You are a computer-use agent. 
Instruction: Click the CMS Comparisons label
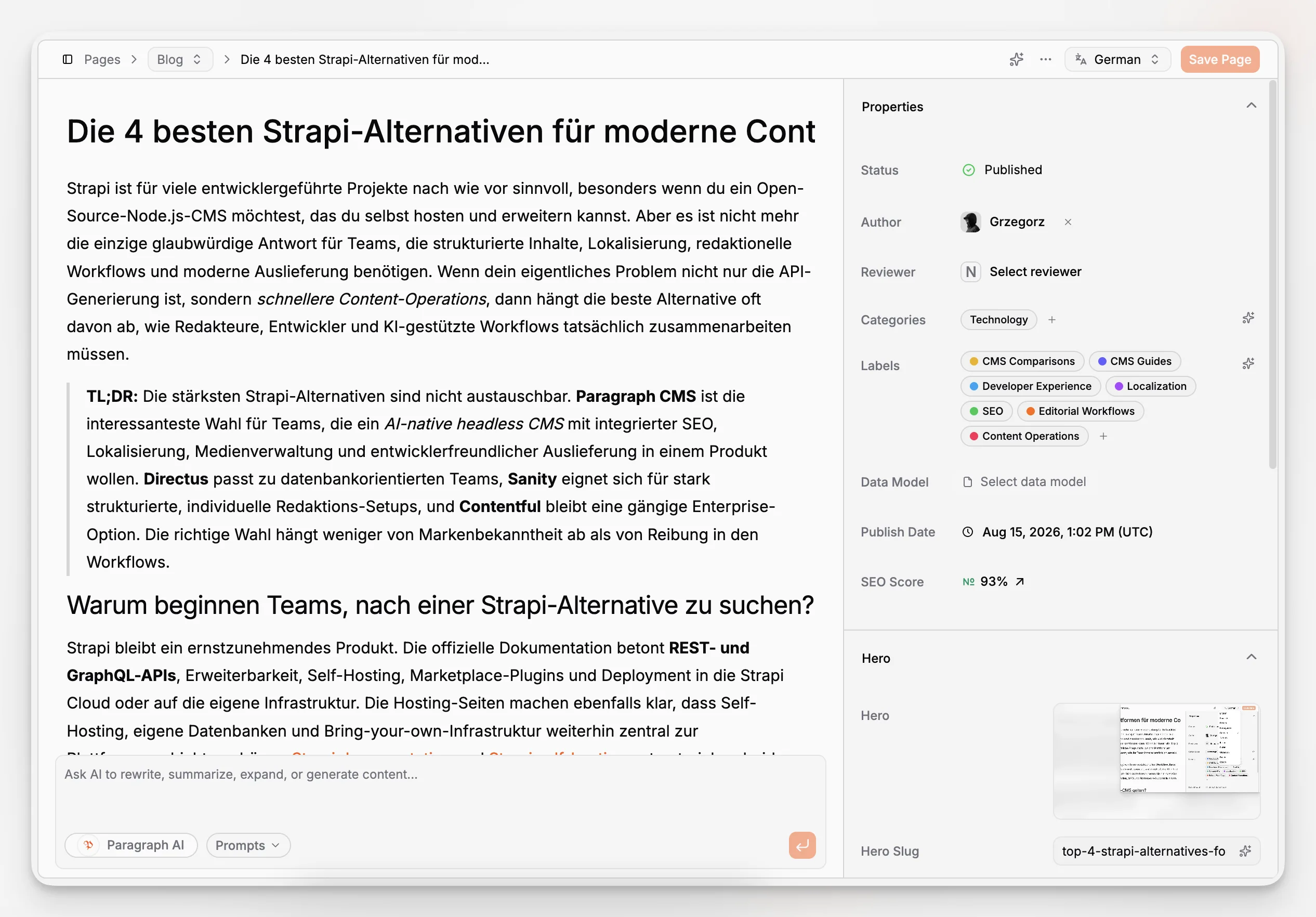coord(1022,362)
